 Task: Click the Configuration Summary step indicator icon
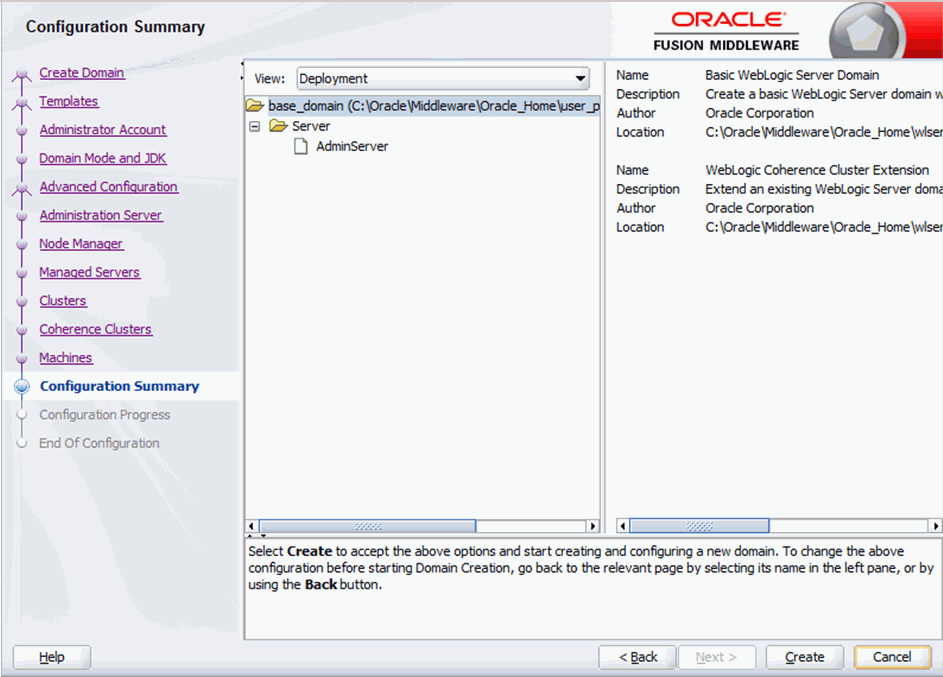pos(22,386)
